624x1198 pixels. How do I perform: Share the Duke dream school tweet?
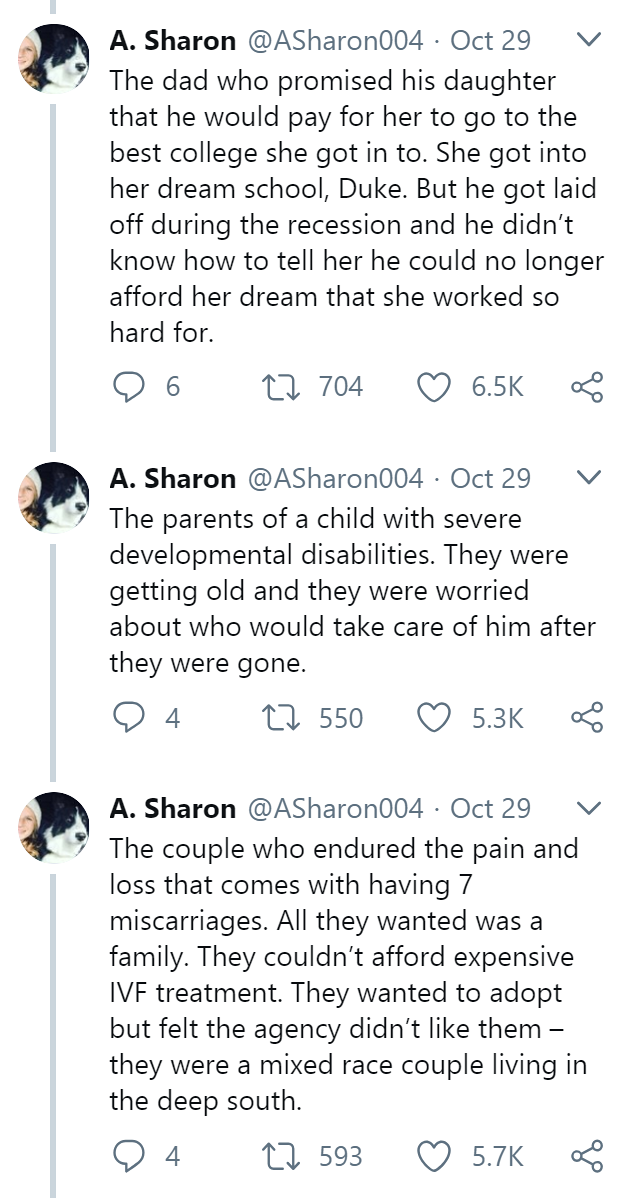point(587,387)
